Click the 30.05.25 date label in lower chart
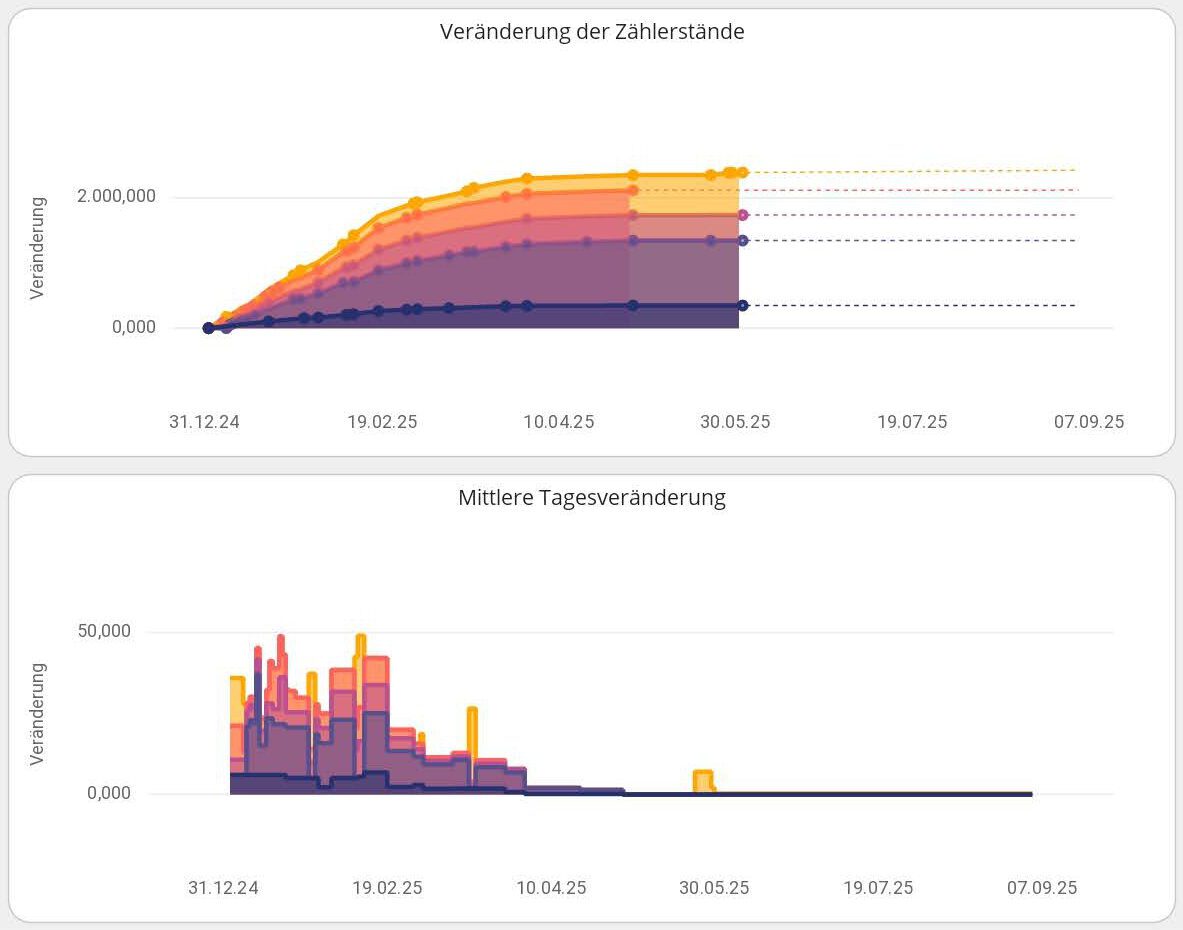 click(714, 888)
